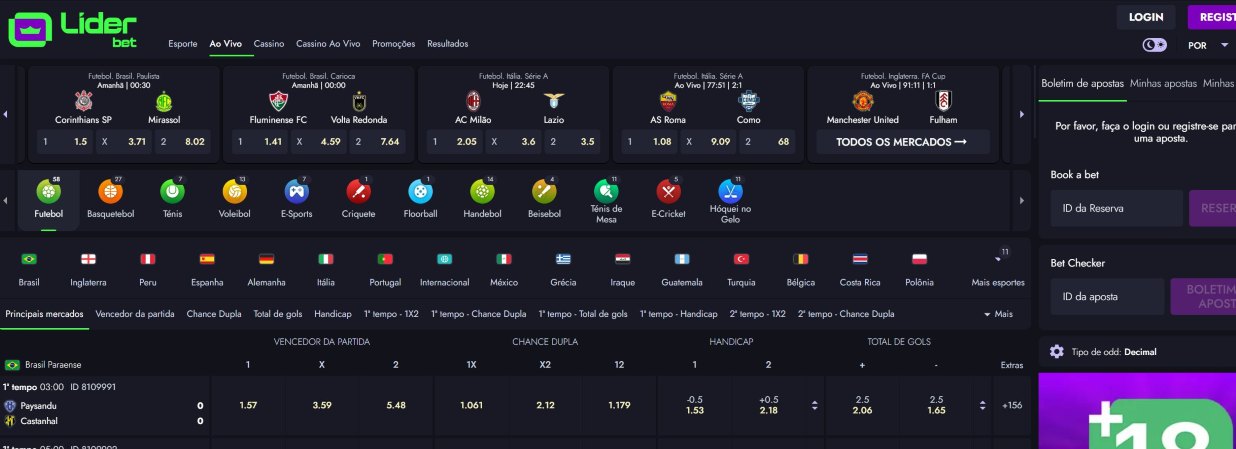Image resolution: width=1236 pixels, height=449 pixels.
Task: Choose the Ténis sport icon
Action: (x=172, y=190)
